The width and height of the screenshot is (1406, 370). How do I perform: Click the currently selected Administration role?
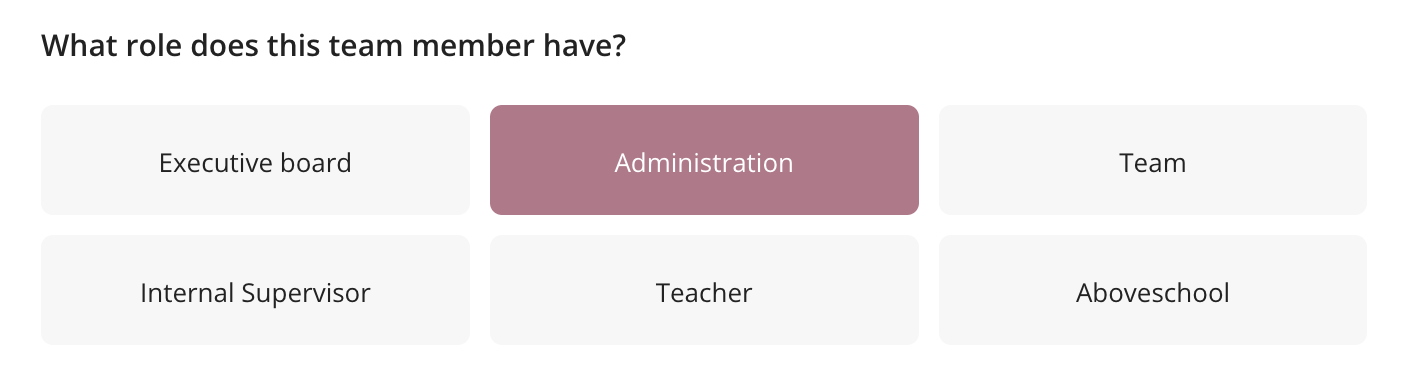pos(704,160)
